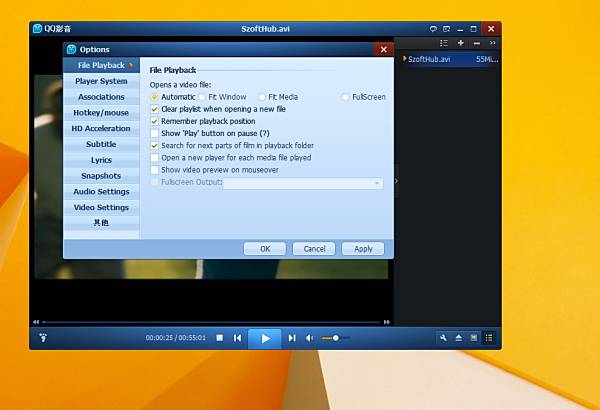Image resolution: width=600 pixels, height=410 pixels.
Task: Toggle the Fullscreen Output checkbox
Action: click(x=154, y=182)
